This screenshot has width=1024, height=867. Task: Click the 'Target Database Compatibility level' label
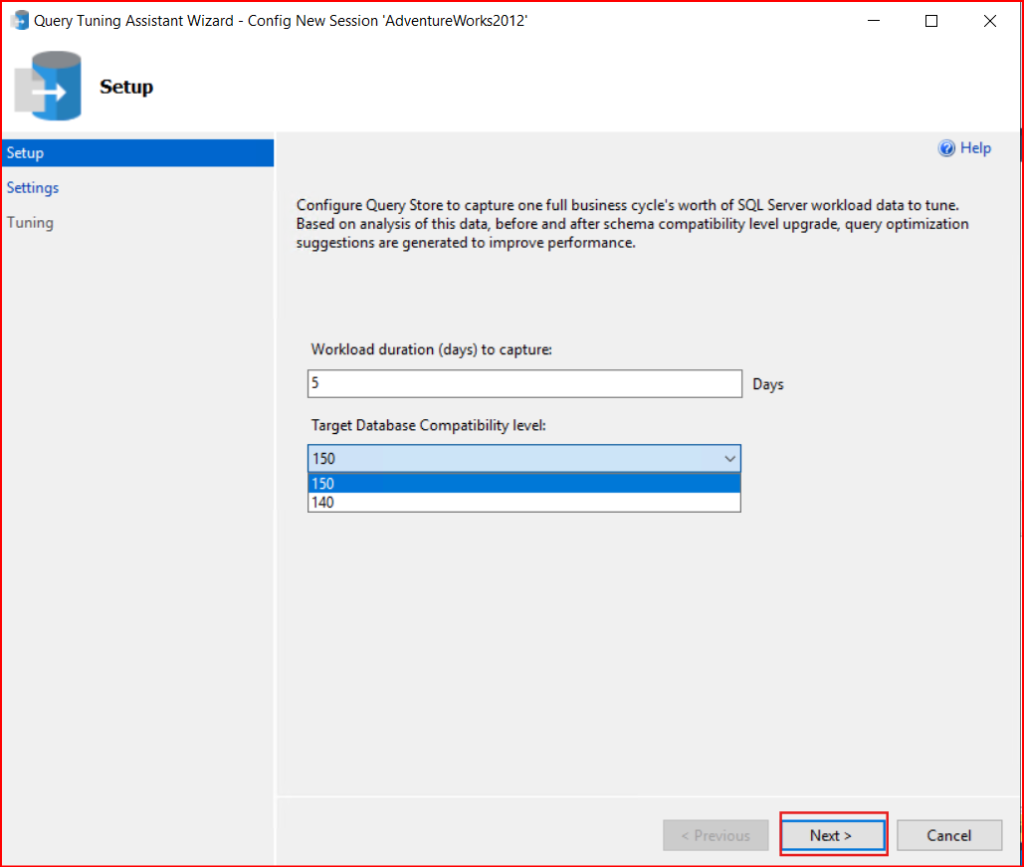click(428, 425)
